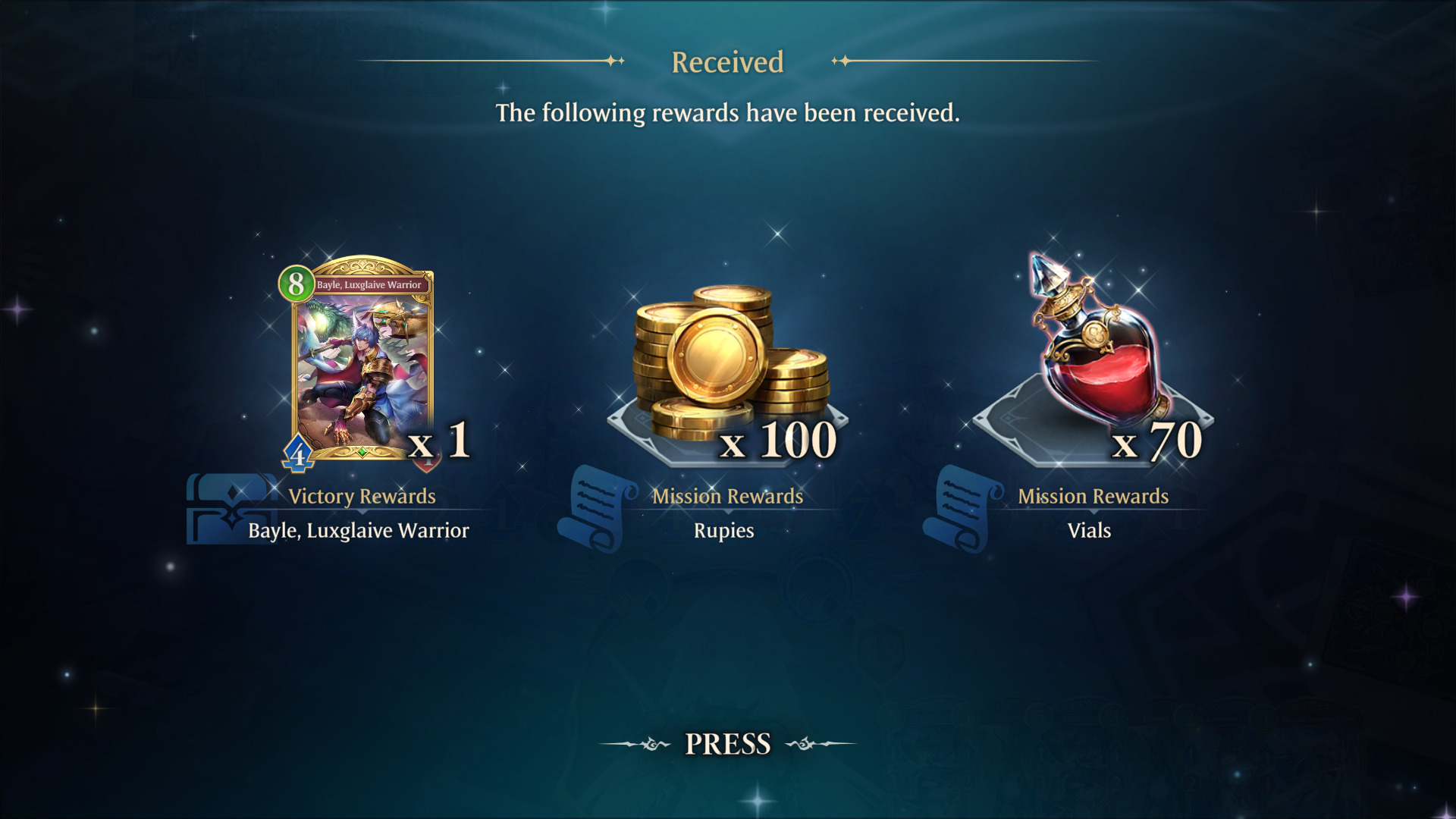Click the blue attack 4 badge
Screen dimensions: 1456x819
(298, 454)
